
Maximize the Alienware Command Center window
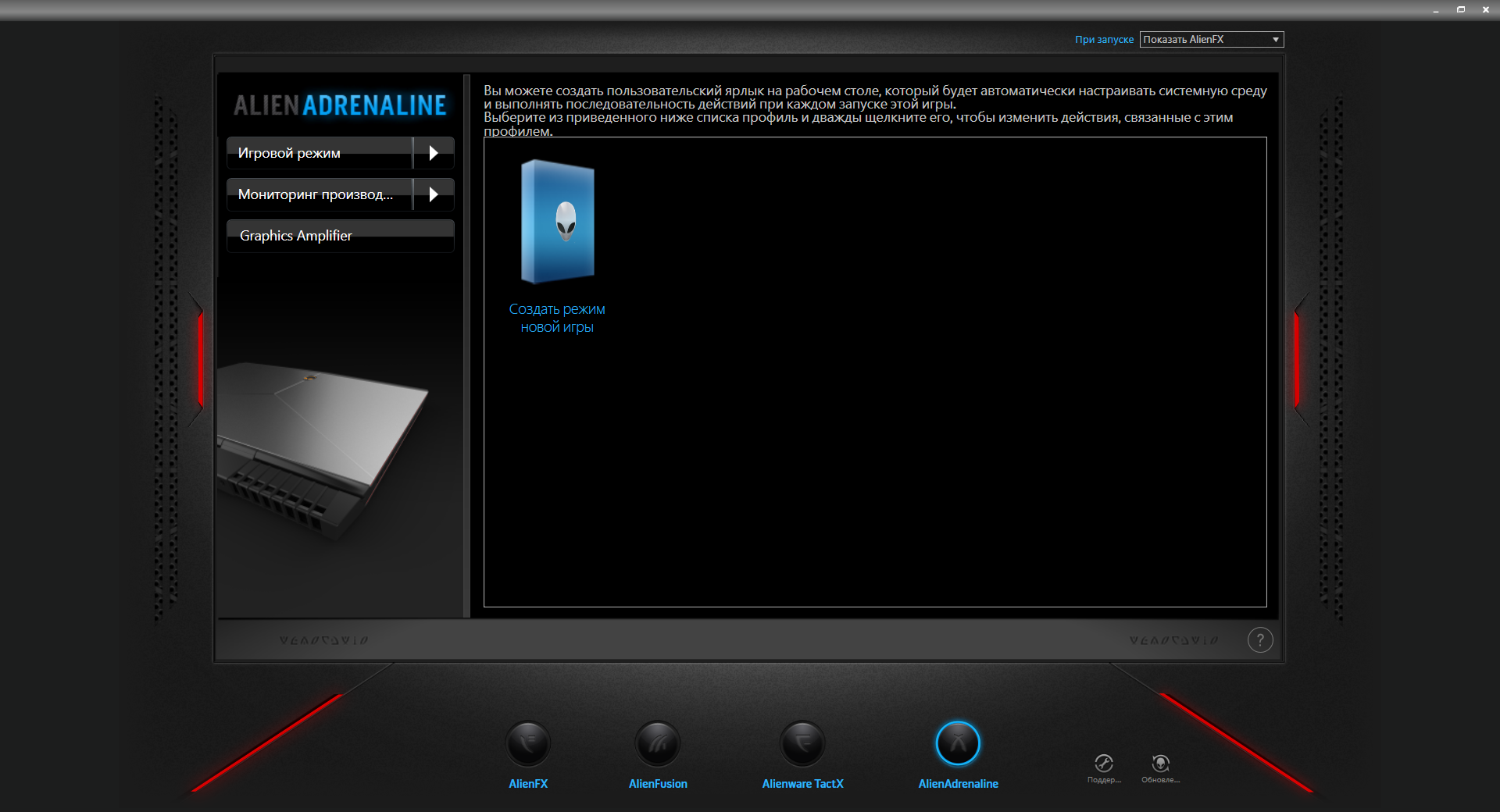point(1461,9)
